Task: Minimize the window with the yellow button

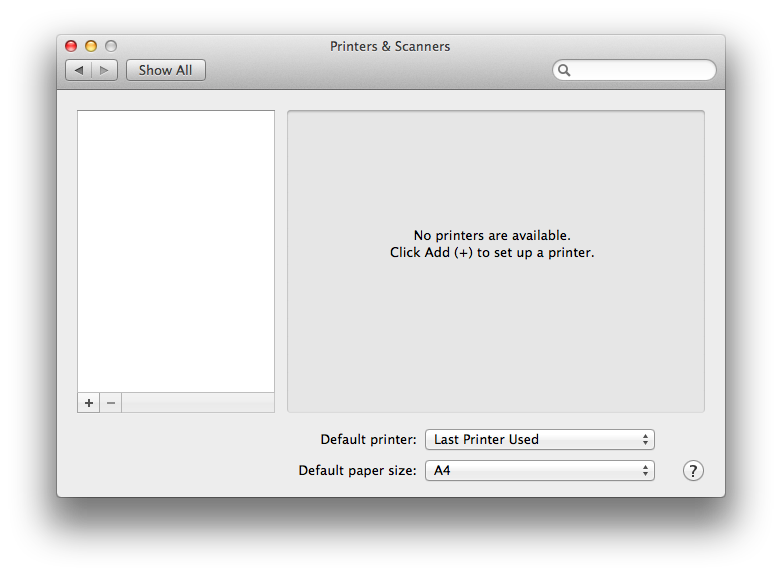Action: [91, 46]
